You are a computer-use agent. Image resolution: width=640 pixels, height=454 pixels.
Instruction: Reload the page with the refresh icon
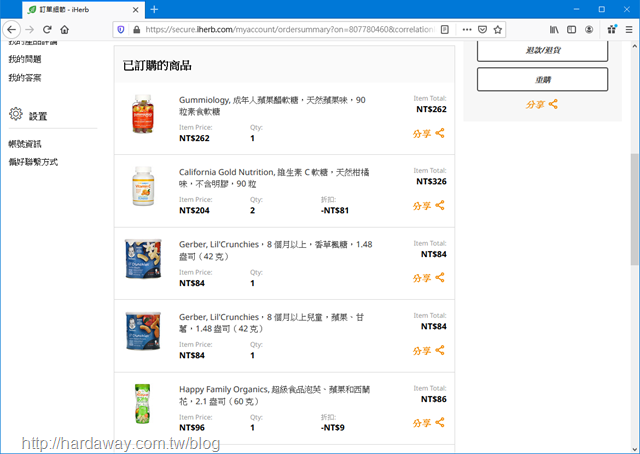(47, 29)
